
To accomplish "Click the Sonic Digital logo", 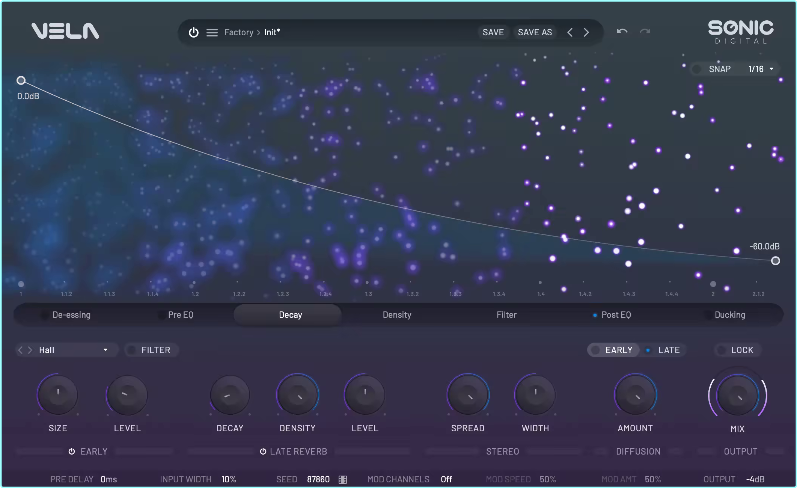I will tap(741, 32).
